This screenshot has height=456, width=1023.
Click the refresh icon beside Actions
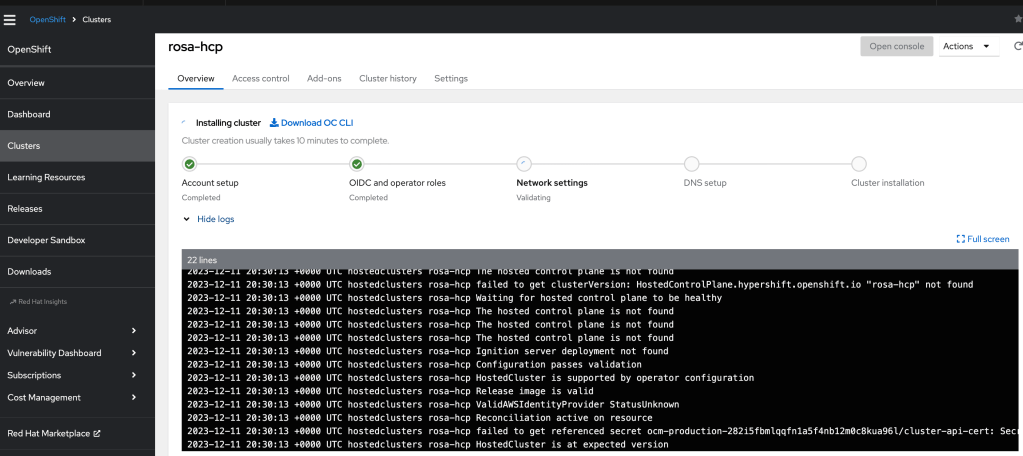tap(1017, 46)
